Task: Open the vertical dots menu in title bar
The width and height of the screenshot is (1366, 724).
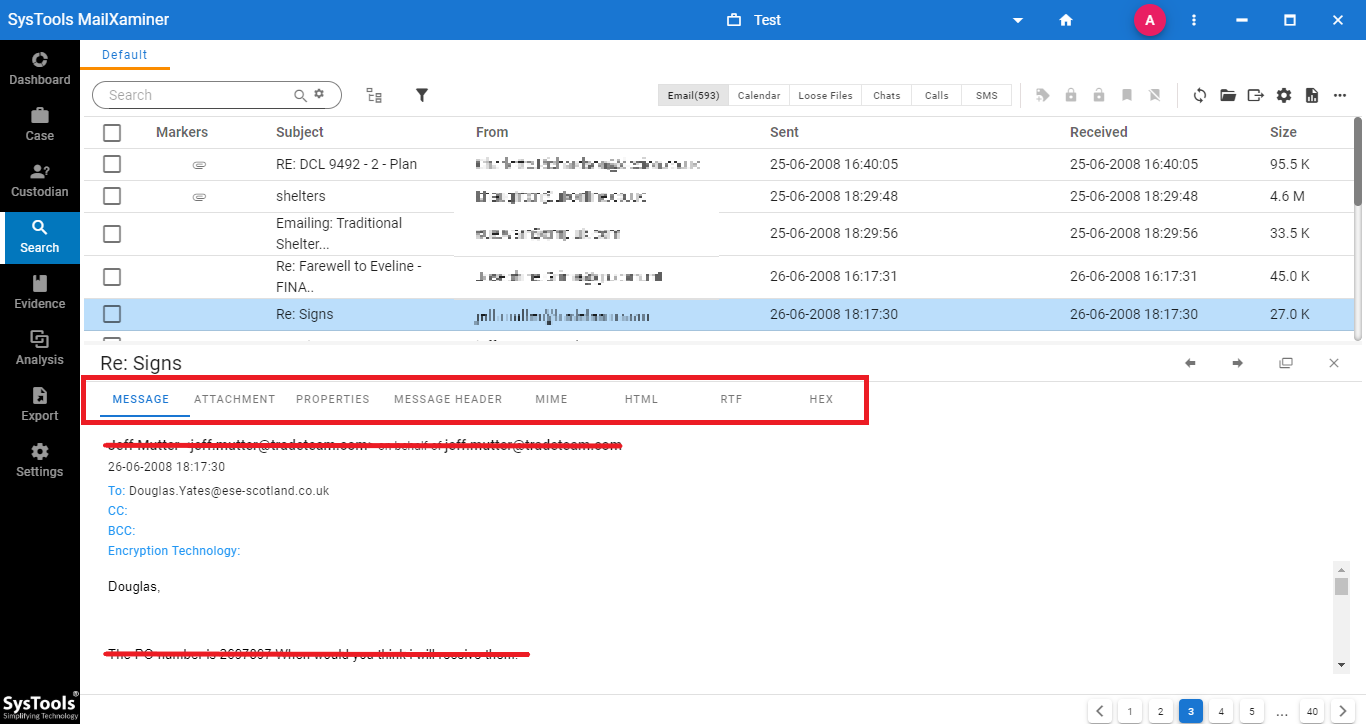Action: (x=1194, y=20)
